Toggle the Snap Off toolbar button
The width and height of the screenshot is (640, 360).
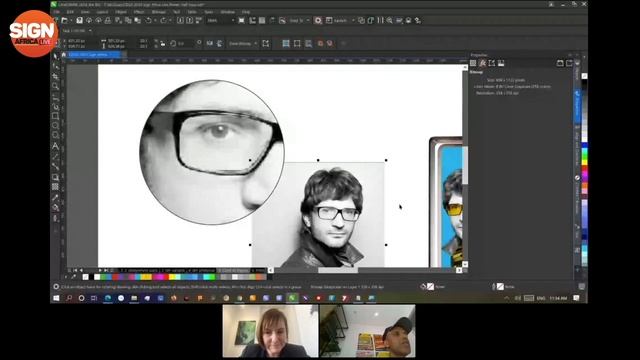coord(282,20)
